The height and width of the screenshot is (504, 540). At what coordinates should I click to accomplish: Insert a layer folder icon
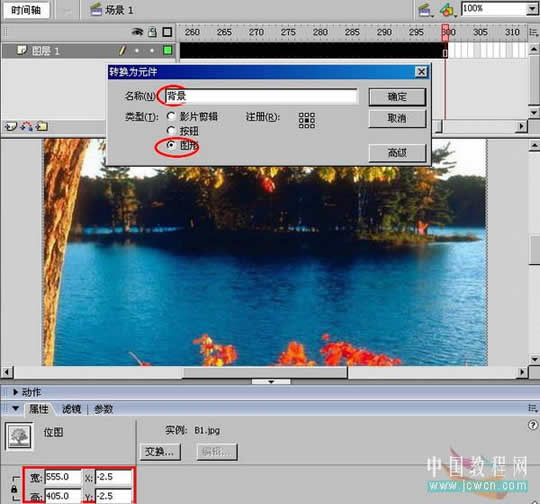[x=42, y=126]
